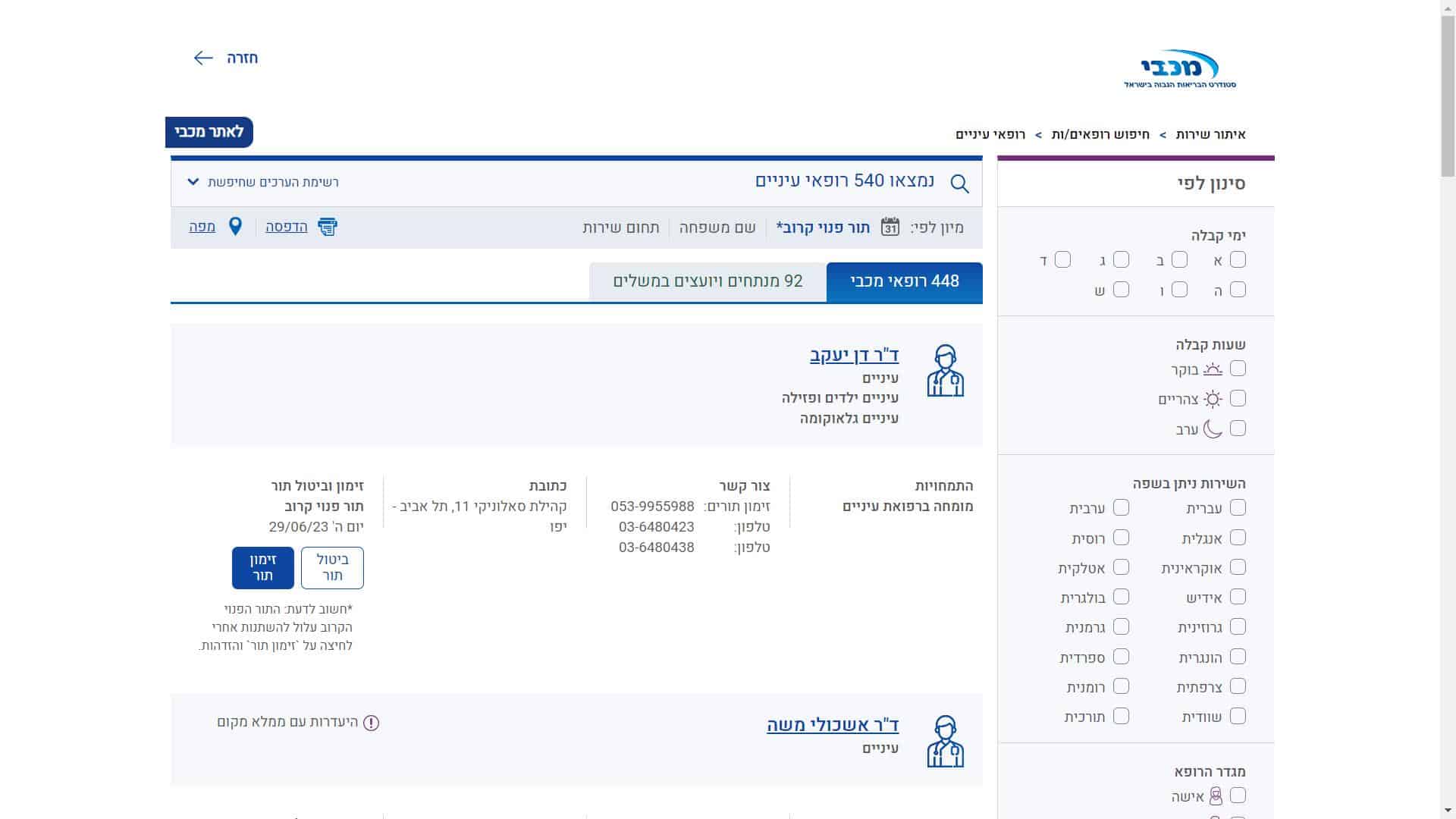Filter by language אוקראינית

click(1238, 566)
